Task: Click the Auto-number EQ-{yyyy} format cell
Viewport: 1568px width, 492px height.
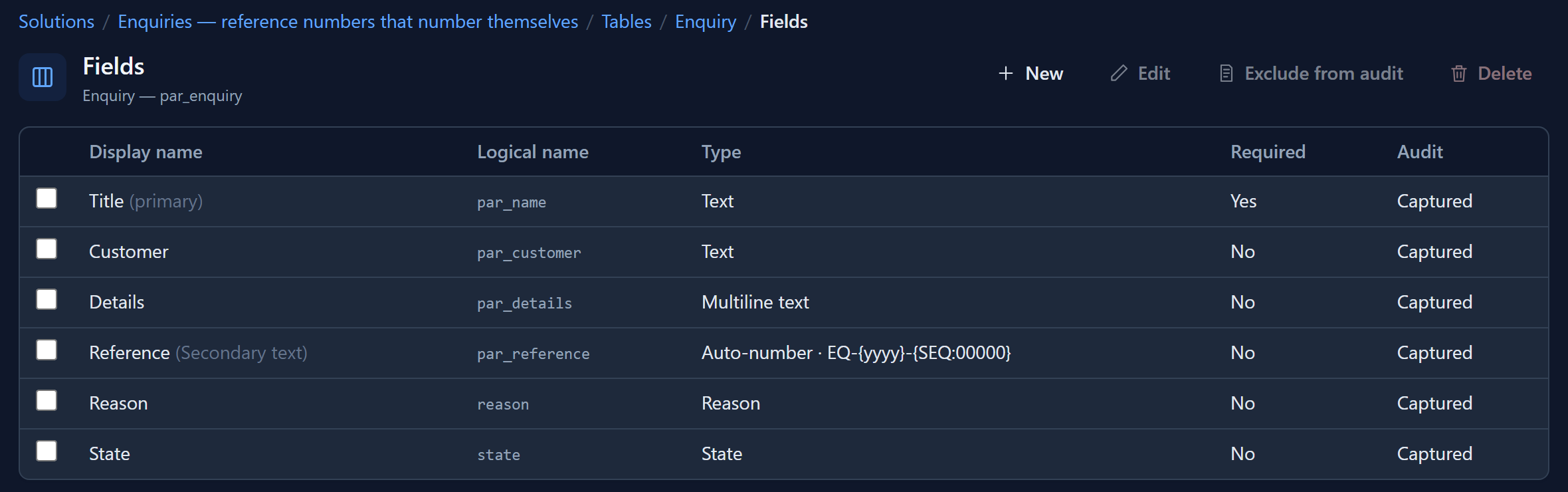Action: click(x=856, y=352)
